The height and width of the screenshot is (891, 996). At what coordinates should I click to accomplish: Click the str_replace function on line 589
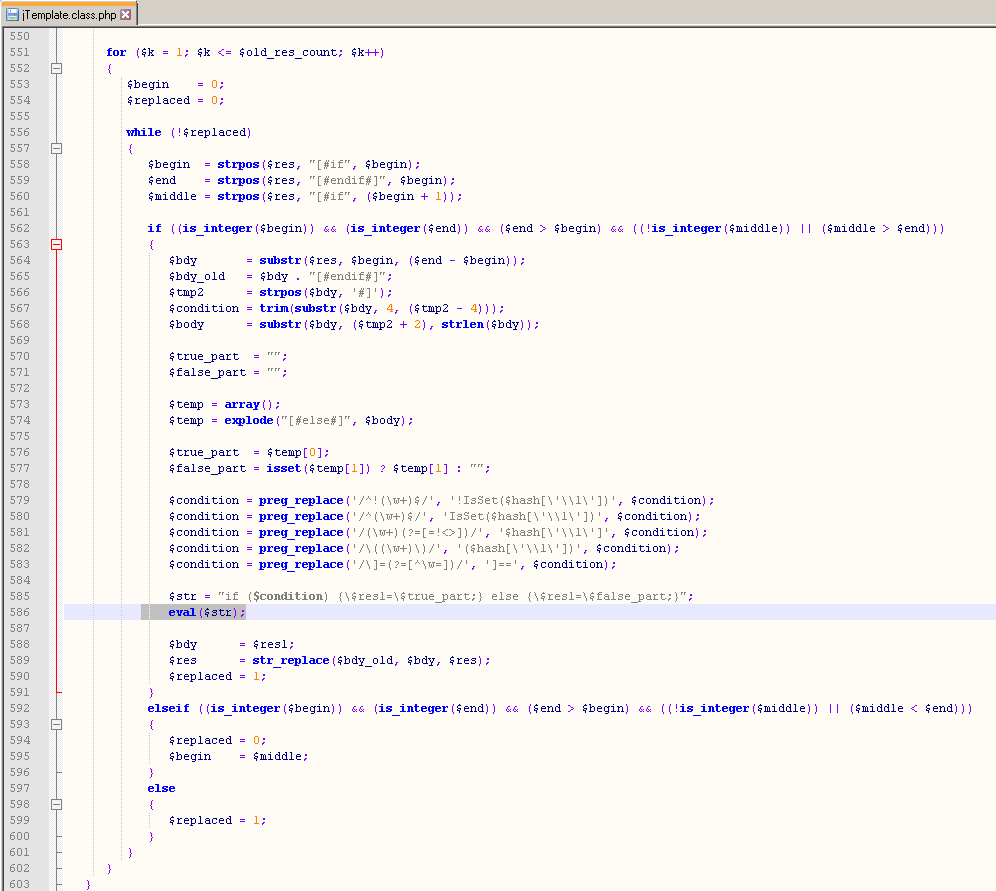click(x=290, y=660)
